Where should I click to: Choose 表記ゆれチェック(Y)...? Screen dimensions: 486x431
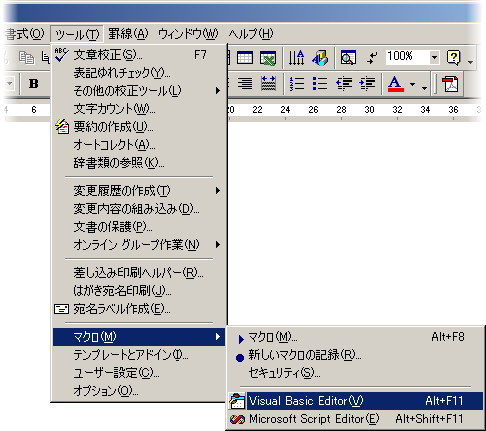[139, 73]
